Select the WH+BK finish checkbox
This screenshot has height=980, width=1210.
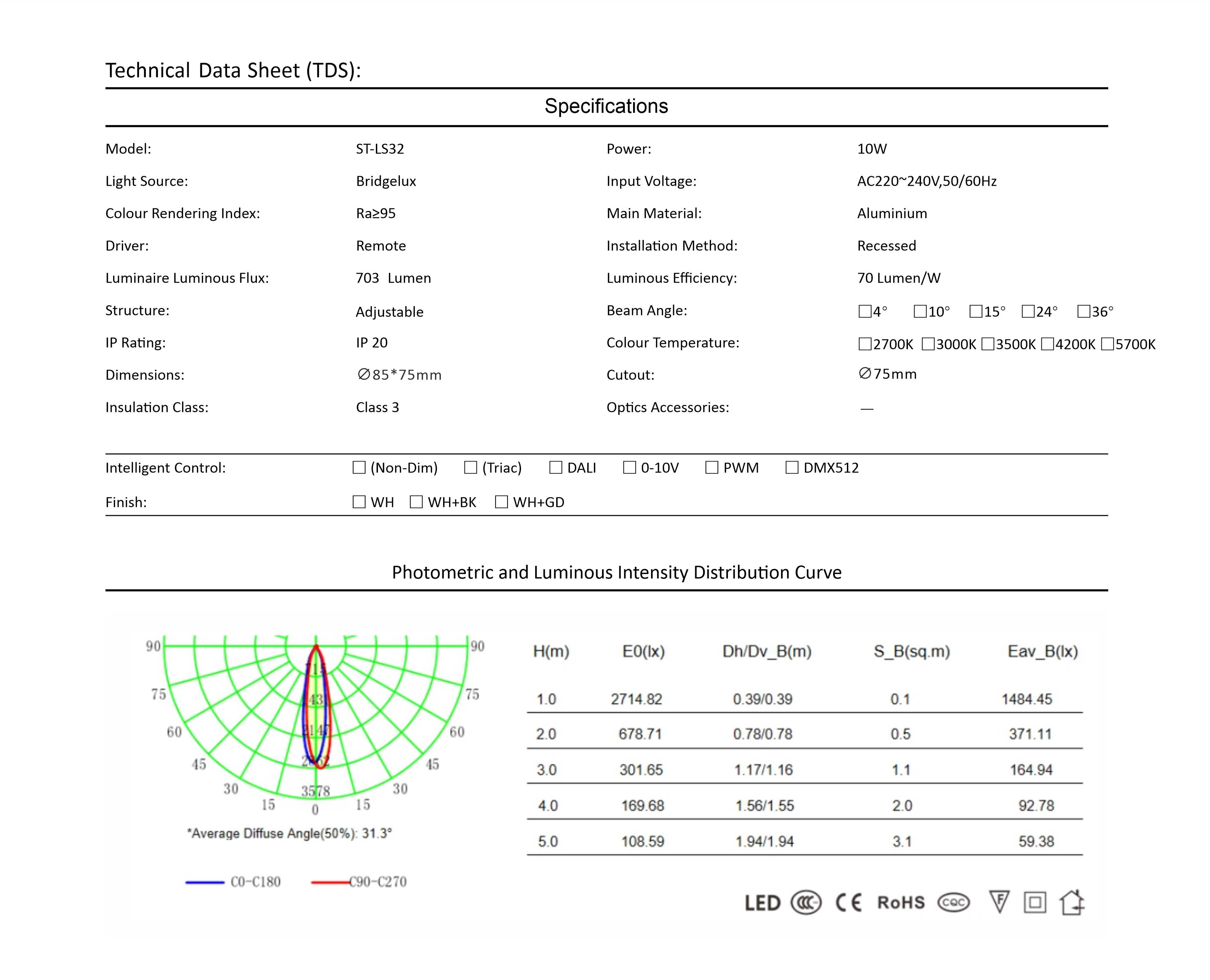(417, 502)
